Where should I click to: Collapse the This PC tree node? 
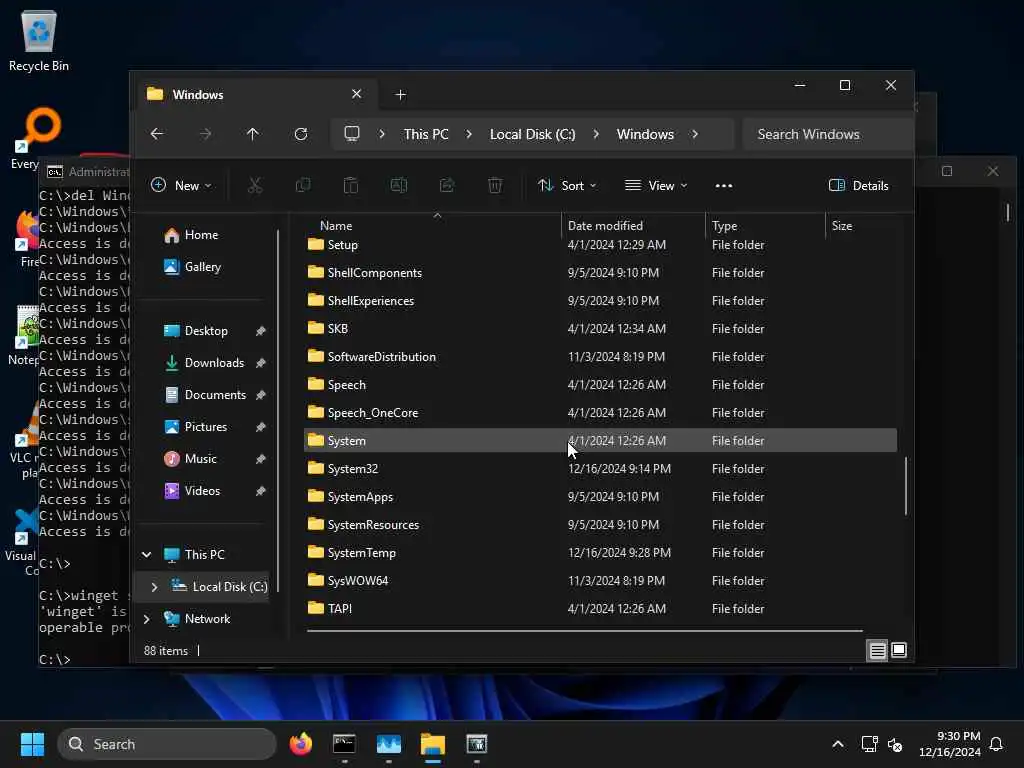[x=147, y=554]
